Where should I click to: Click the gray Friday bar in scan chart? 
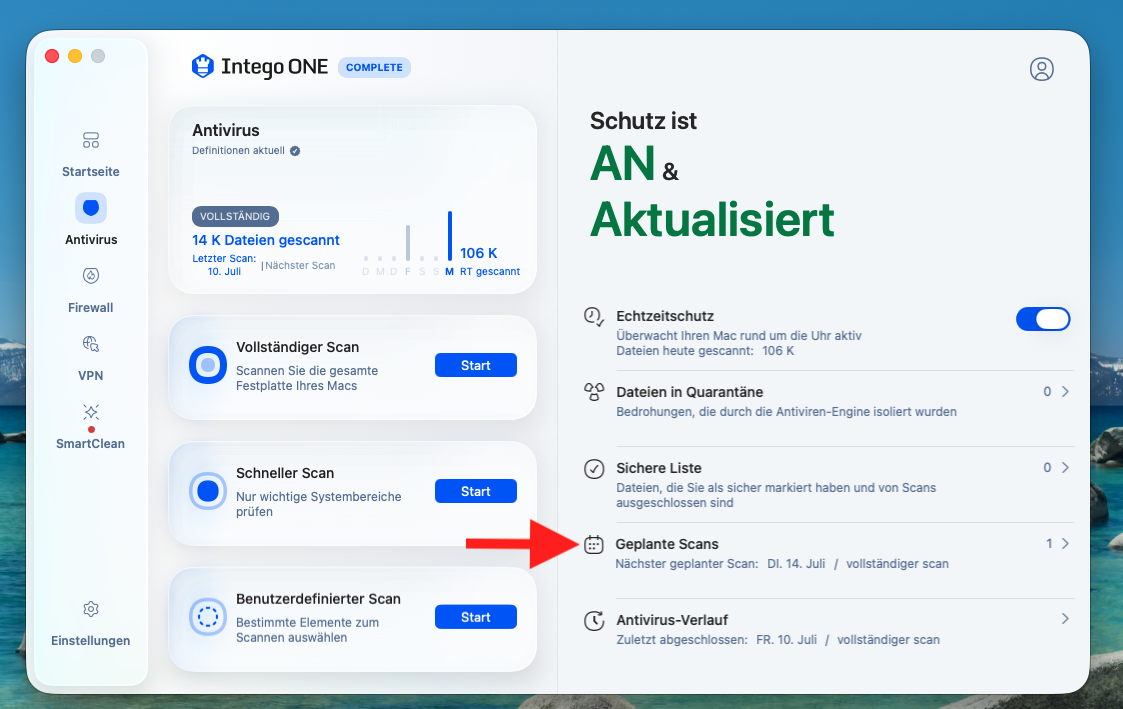[x=408, y=243]
